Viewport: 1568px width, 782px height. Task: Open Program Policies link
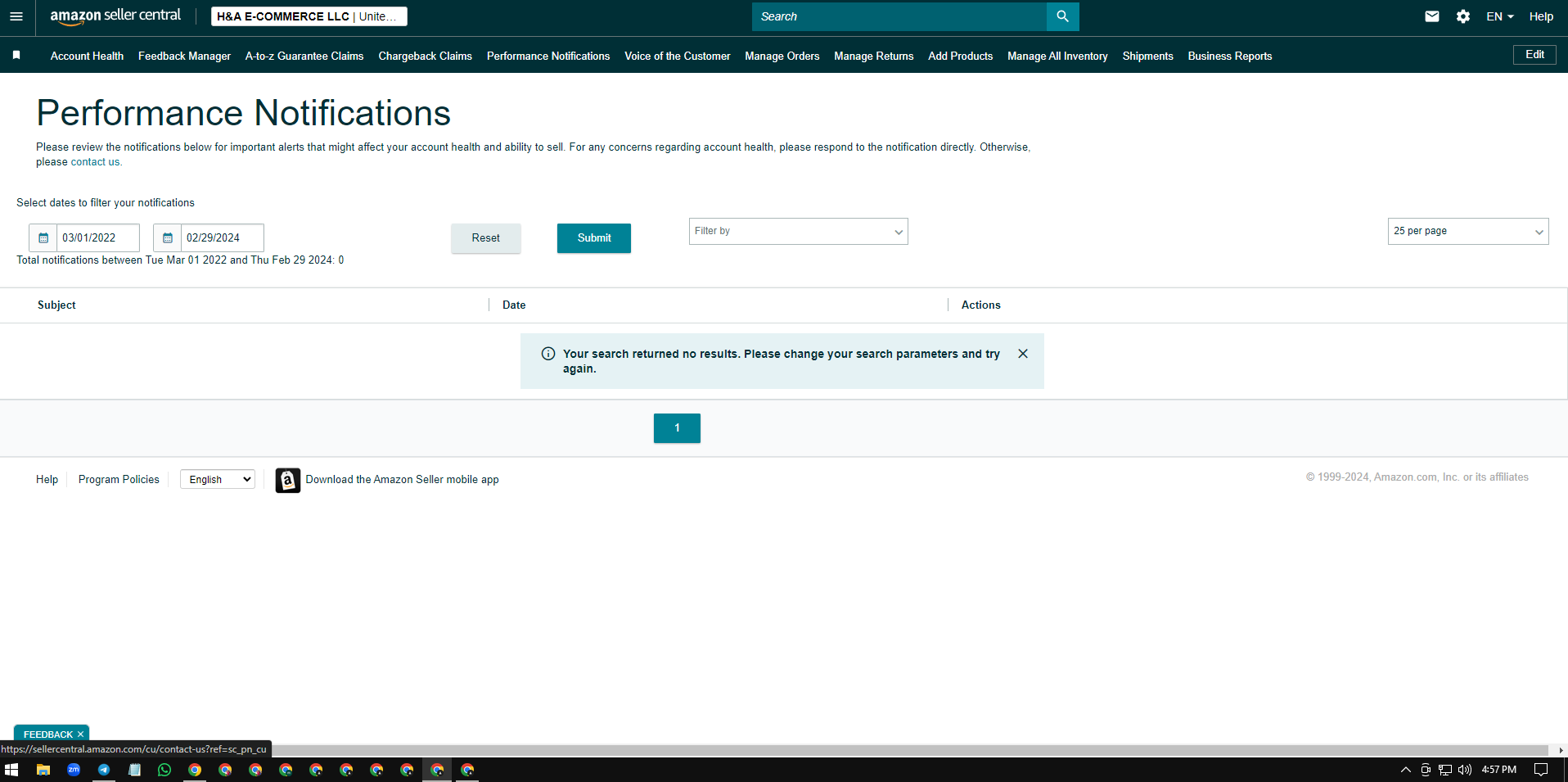pos(119,480)
